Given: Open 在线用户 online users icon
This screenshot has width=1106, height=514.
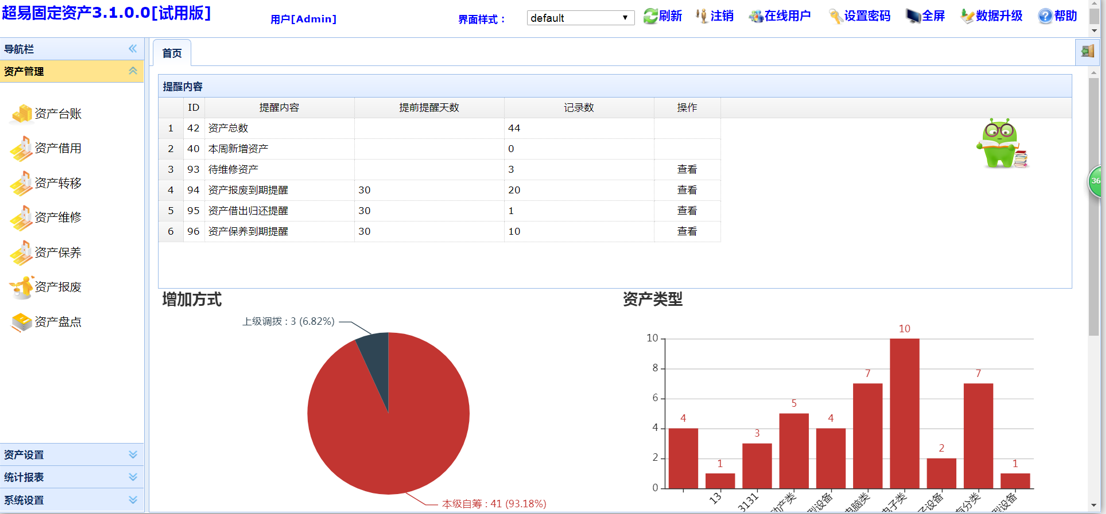Looking at the screenshot, I should 755,16.
